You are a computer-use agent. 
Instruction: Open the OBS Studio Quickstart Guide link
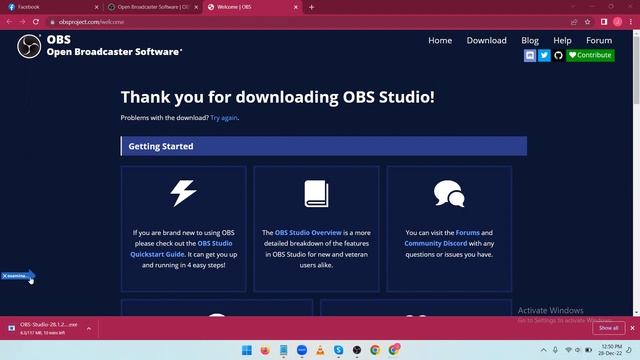(181, 249)
